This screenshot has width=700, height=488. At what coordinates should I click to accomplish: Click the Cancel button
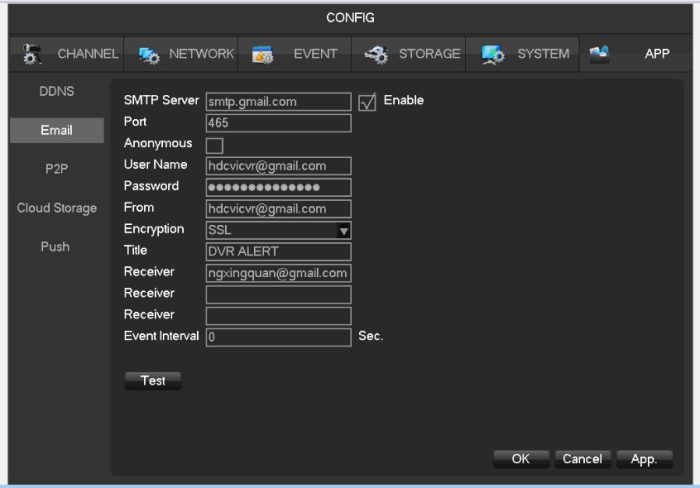coord(582,459)
